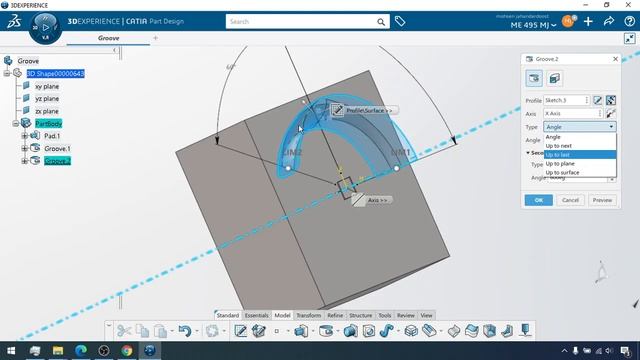Image resolution: width=640 pixels, height=360 pixels.
Task: Select the Shell tool icon
Action: pos(489,331)
